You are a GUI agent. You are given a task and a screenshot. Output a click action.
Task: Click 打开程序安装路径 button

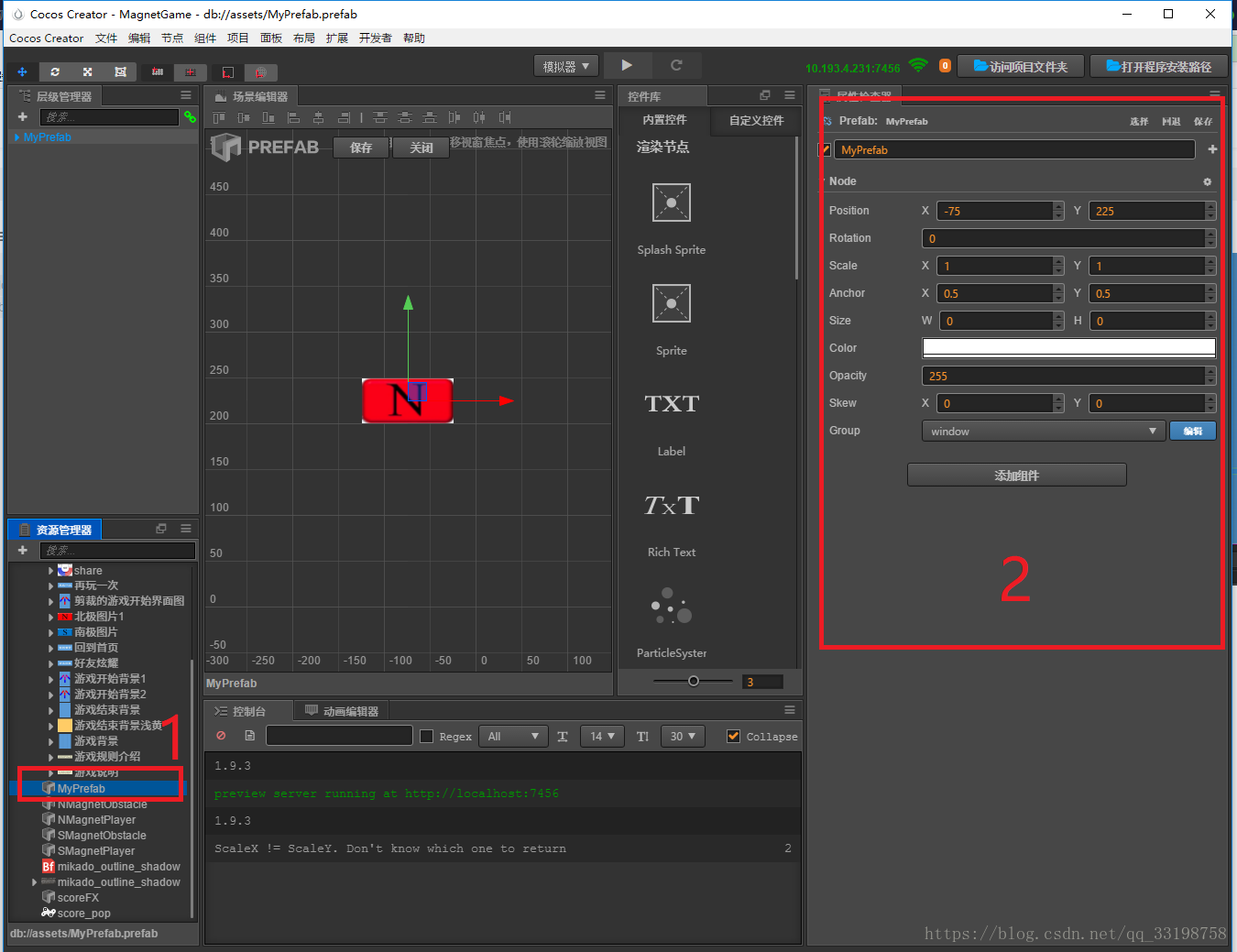1159,66
